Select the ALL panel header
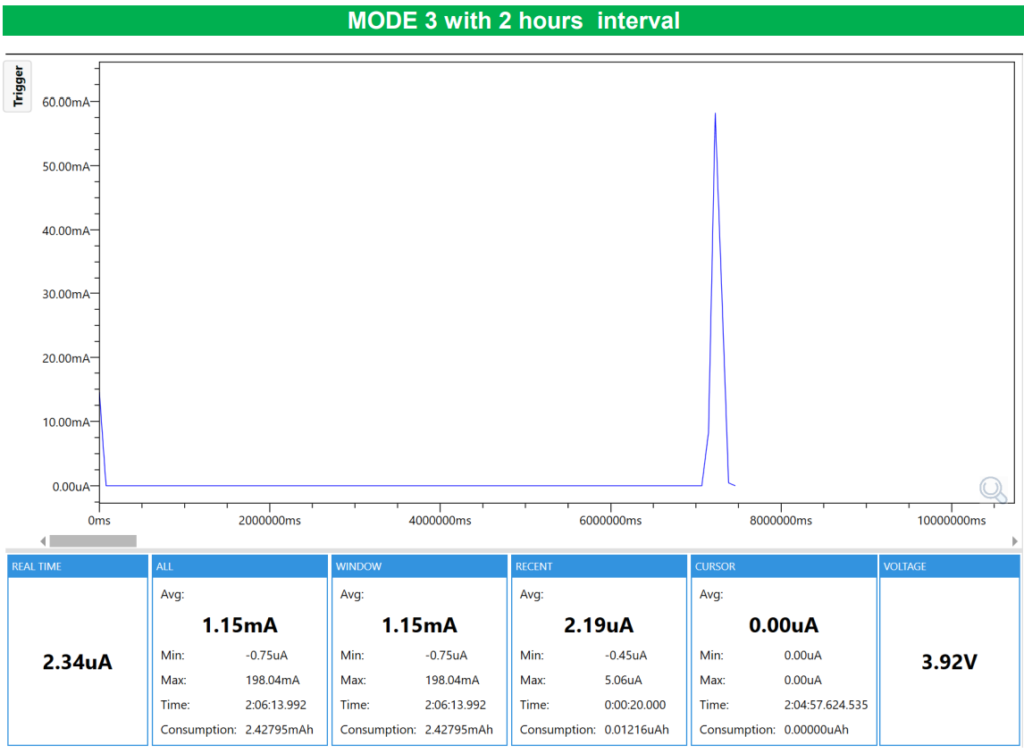Screen dimensions: 1024x753 239,567
